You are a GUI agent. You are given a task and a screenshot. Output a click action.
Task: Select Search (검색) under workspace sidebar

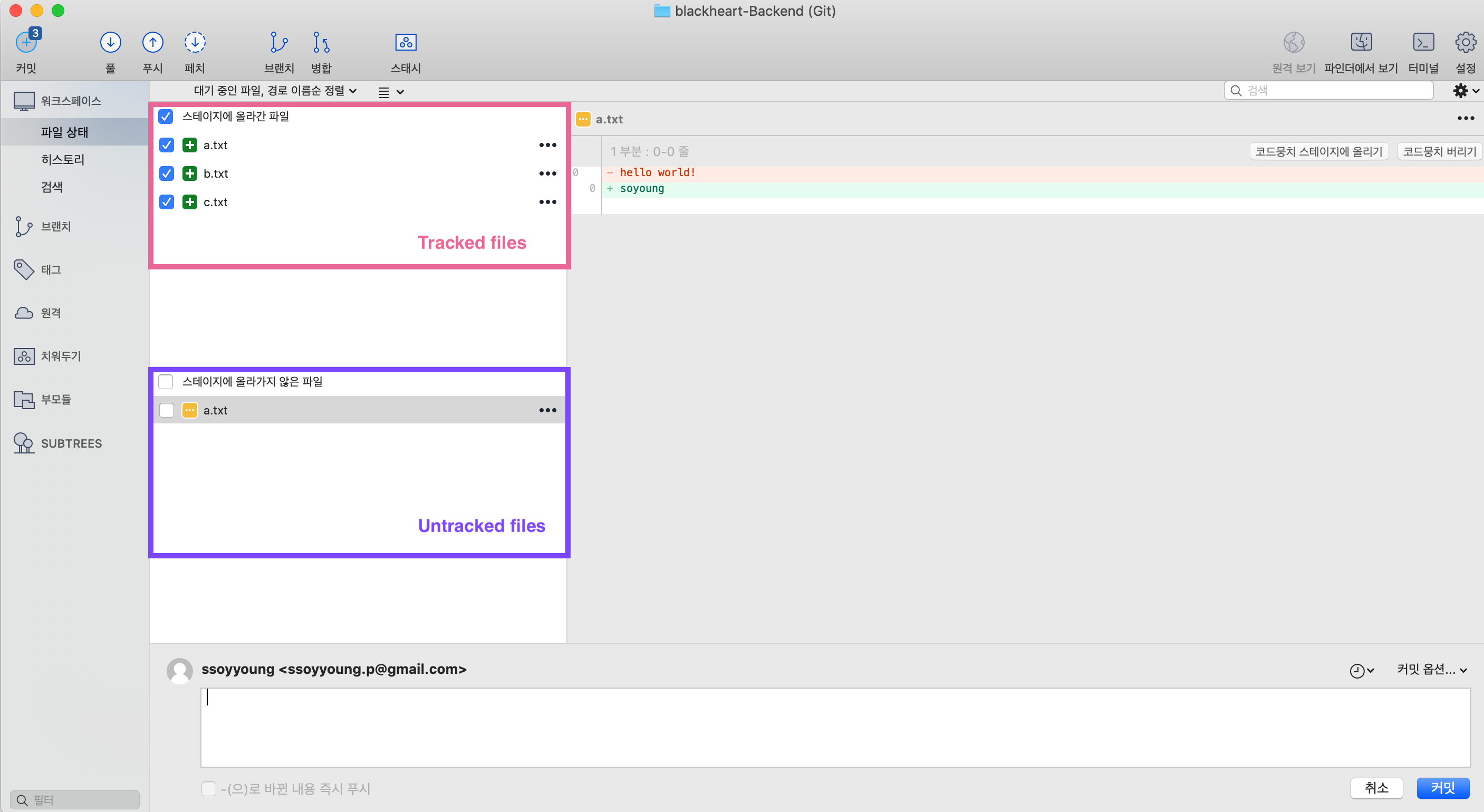point(52,187)
